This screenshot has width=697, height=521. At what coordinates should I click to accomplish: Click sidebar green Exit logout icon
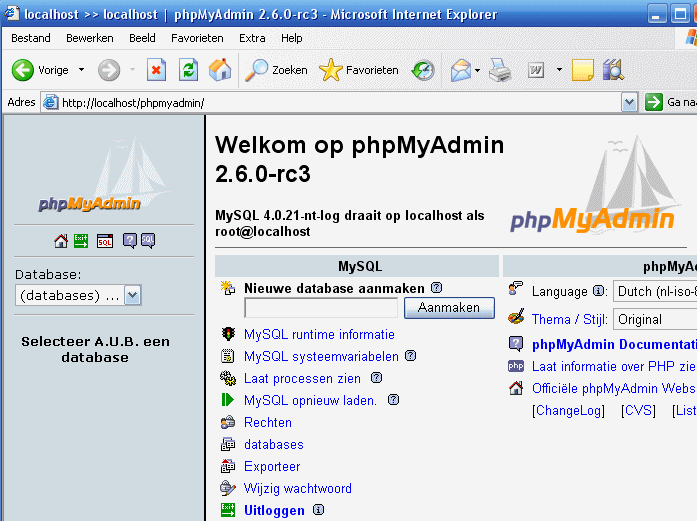point(81,241)
